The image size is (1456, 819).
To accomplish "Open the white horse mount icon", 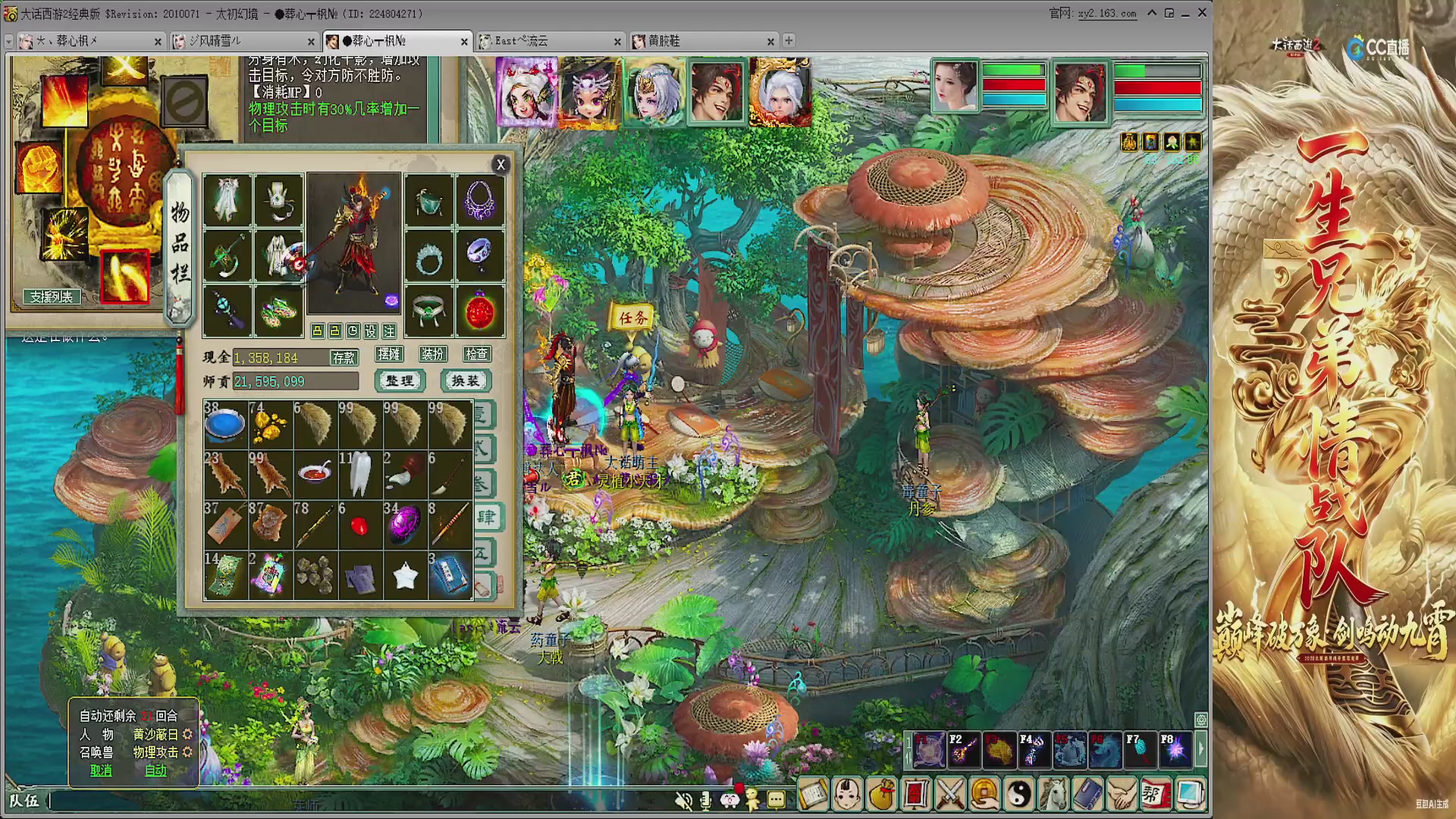I will click(1053, 795).
